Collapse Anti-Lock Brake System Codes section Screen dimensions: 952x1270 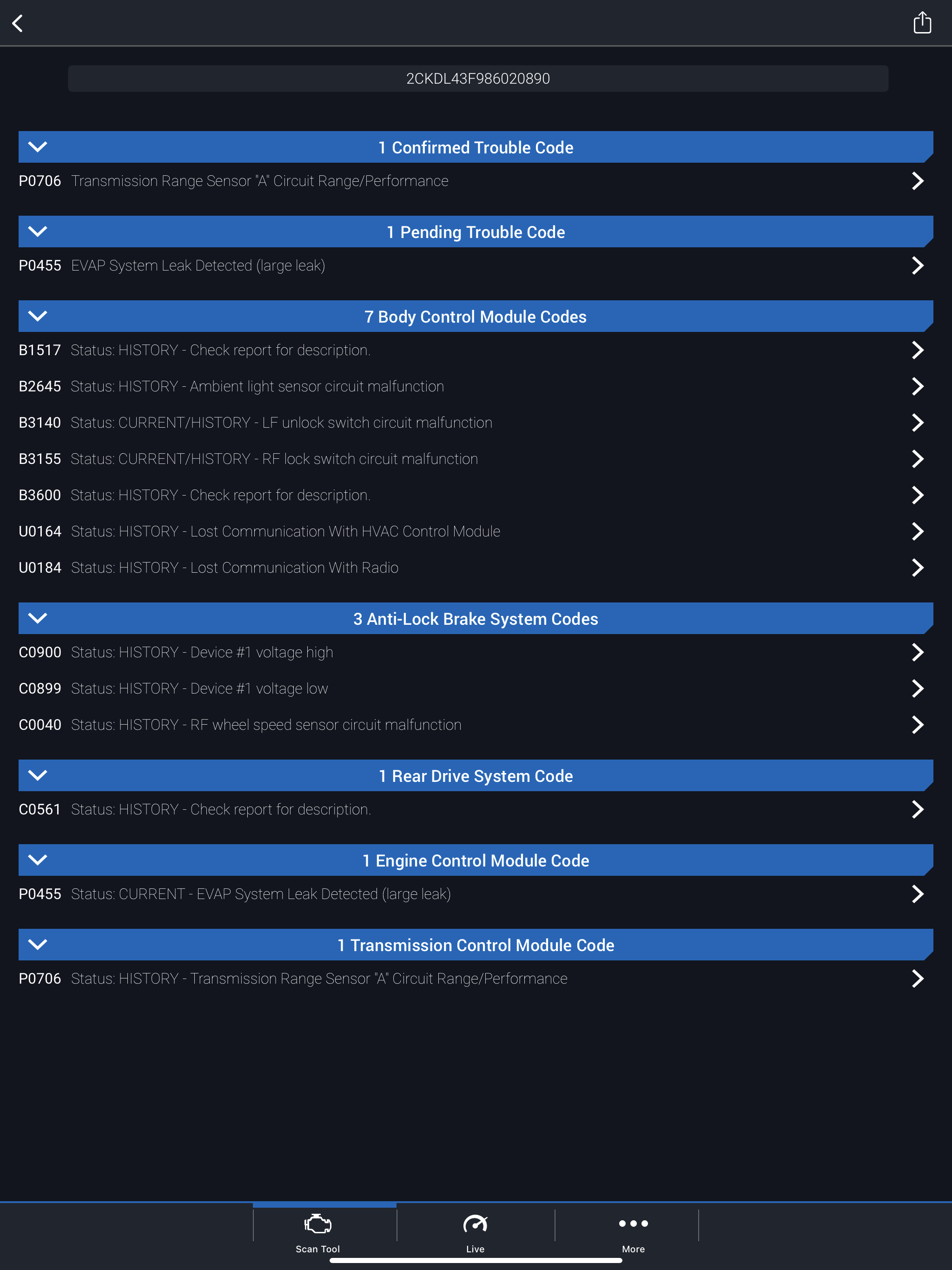coord(38,618)
